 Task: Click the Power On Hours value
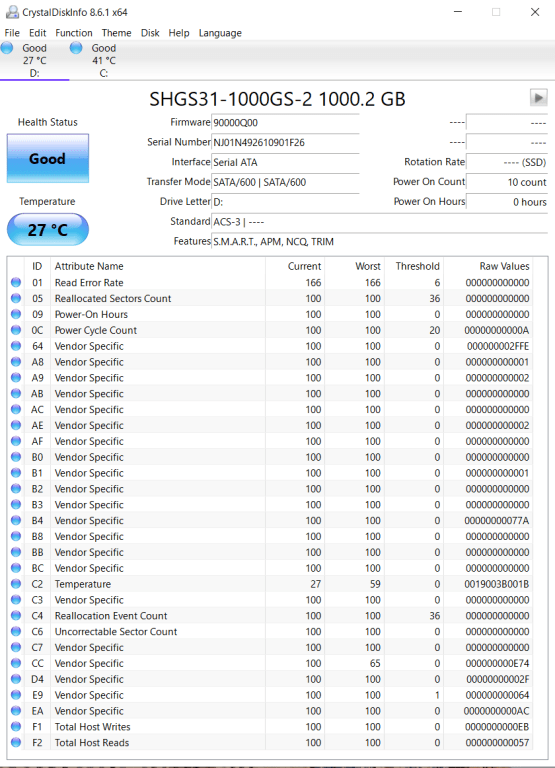pyautogui.click(x=507, y=202)
